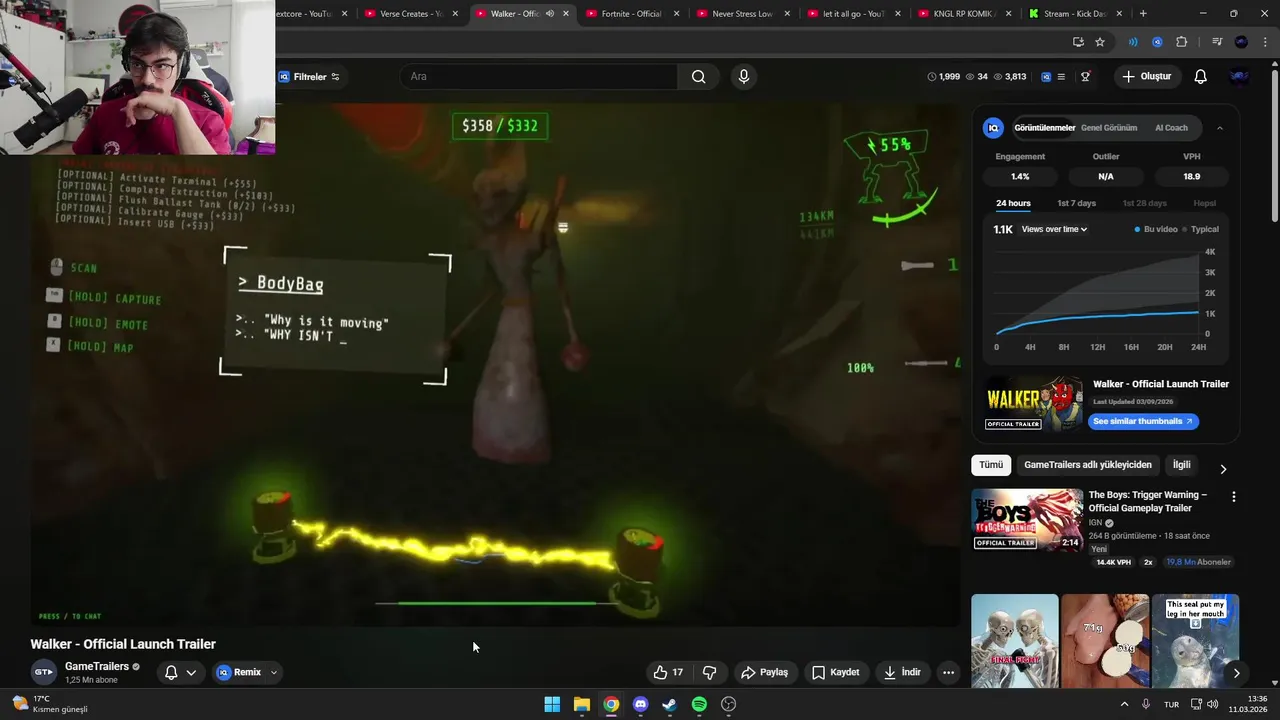Click the İndir download button
The height and width of the screenshot is (720, 1280).
click(x=902, y=672)
